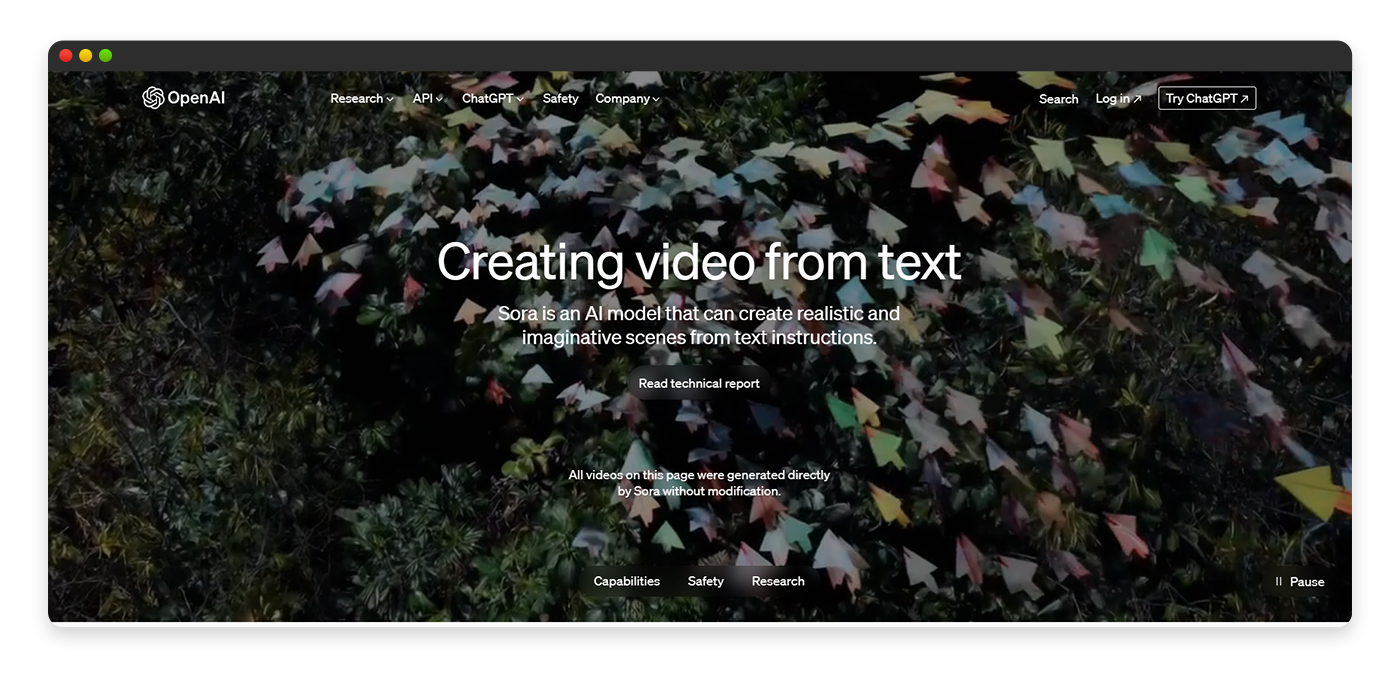Click the green maximize window button
1400x700 pixels.
[x=106, y=56]
